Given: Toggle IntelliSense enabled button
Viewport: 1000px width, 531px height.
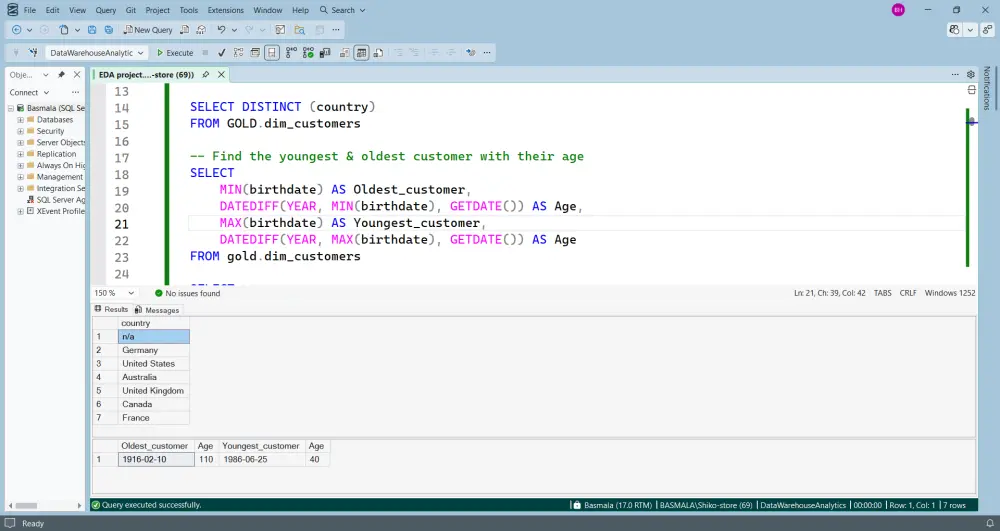Looking at the screenshot, I should click(272, 53).
